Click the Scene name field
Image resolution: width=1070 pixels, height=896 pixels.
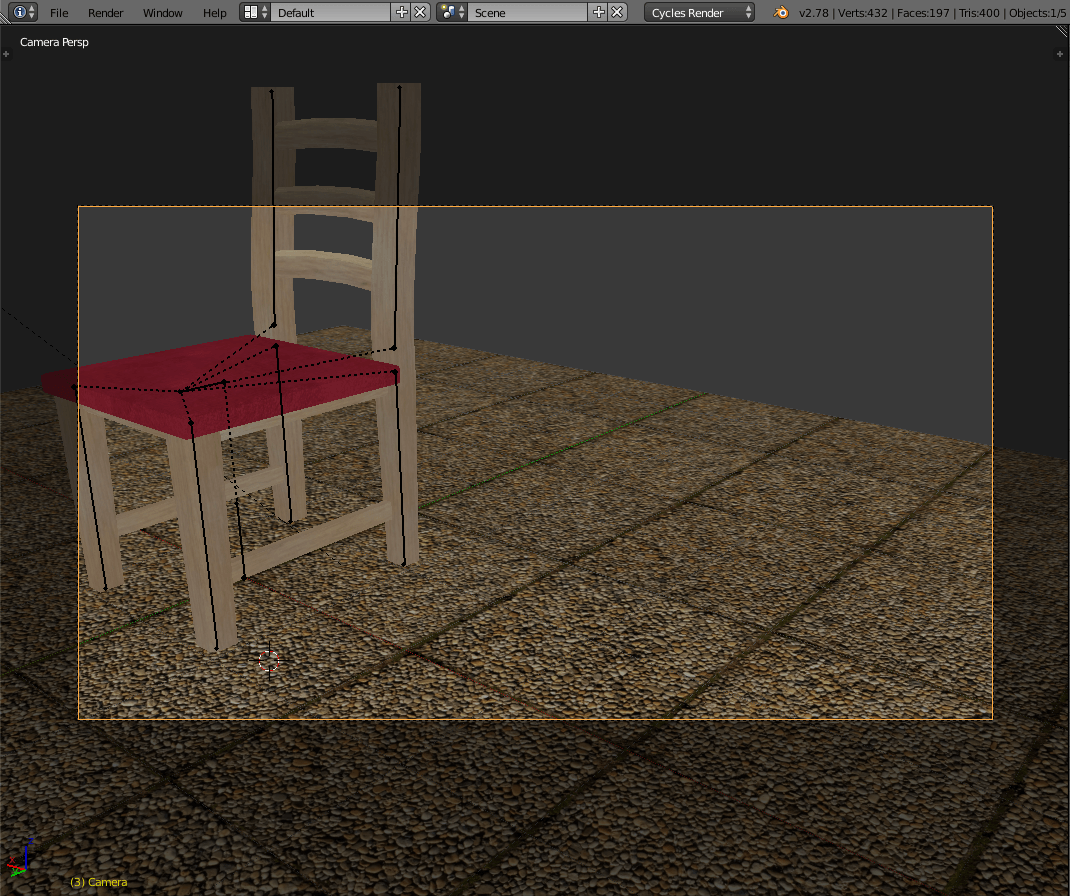tap(527, 13)
